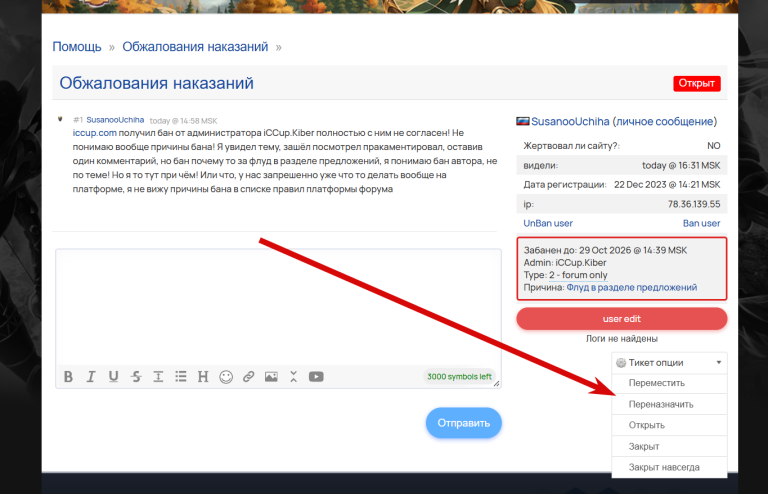Click the NO value of Жертвовал ли сайту
Image resolution: width=768 pixels, height=494 pixels.
(714, 146)
